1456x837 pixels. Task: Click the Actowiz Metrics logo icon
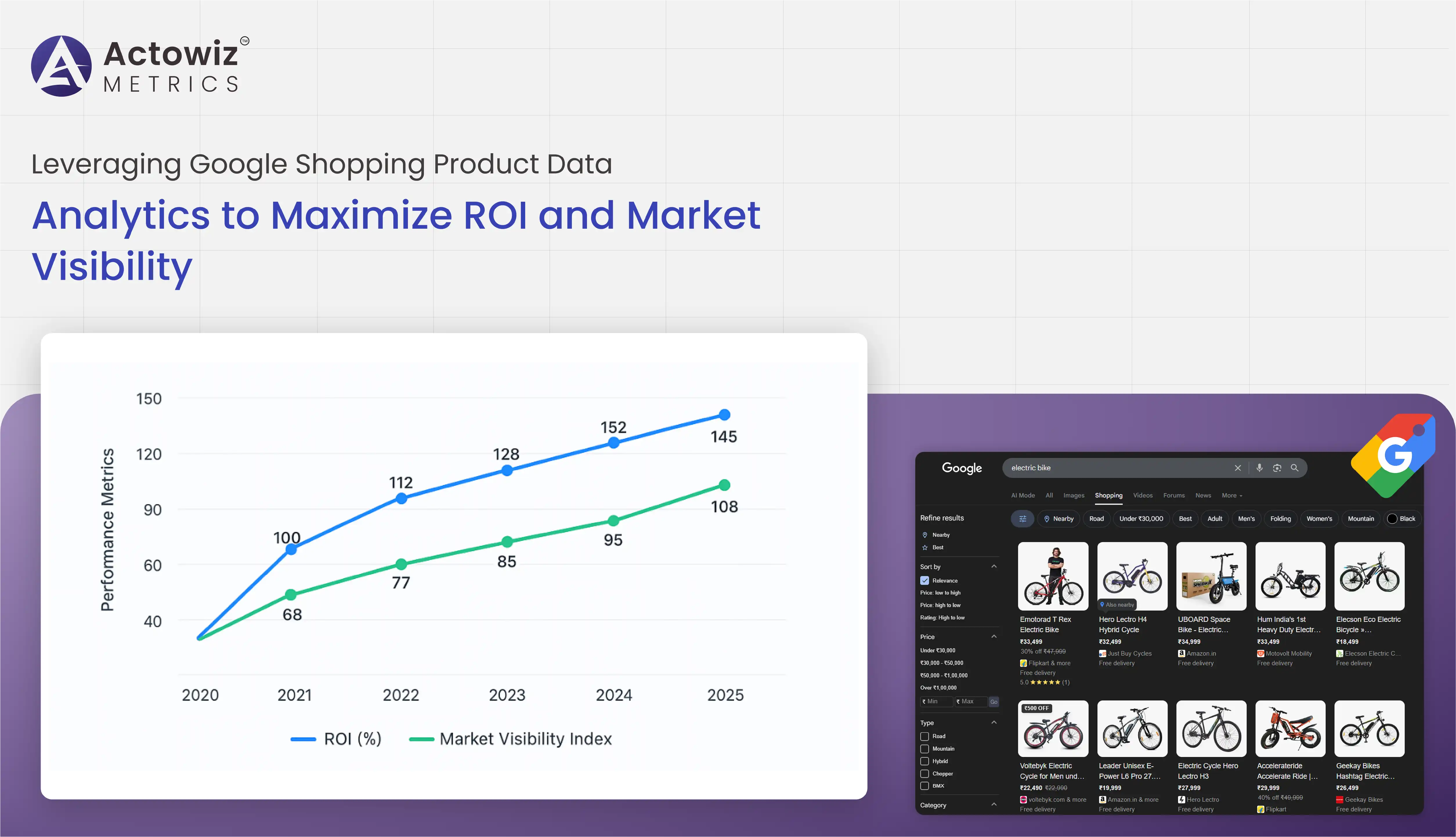pos(62,66)
